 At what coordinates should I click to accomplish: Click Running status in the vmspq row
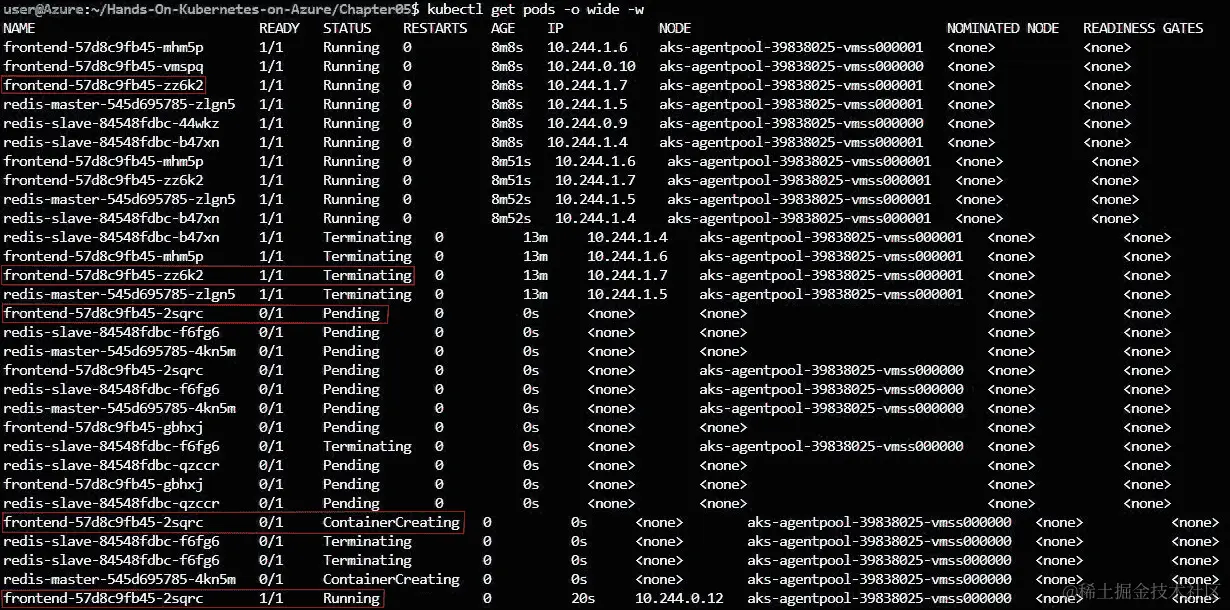pyautogui.click(x=351, y=66)
